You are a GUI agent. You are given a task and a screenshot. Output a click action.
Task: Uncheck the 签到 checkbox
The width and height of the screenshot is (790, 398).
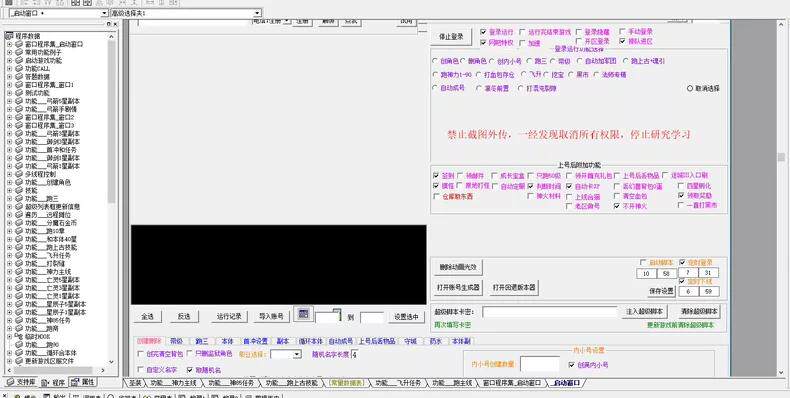(436, 176)
